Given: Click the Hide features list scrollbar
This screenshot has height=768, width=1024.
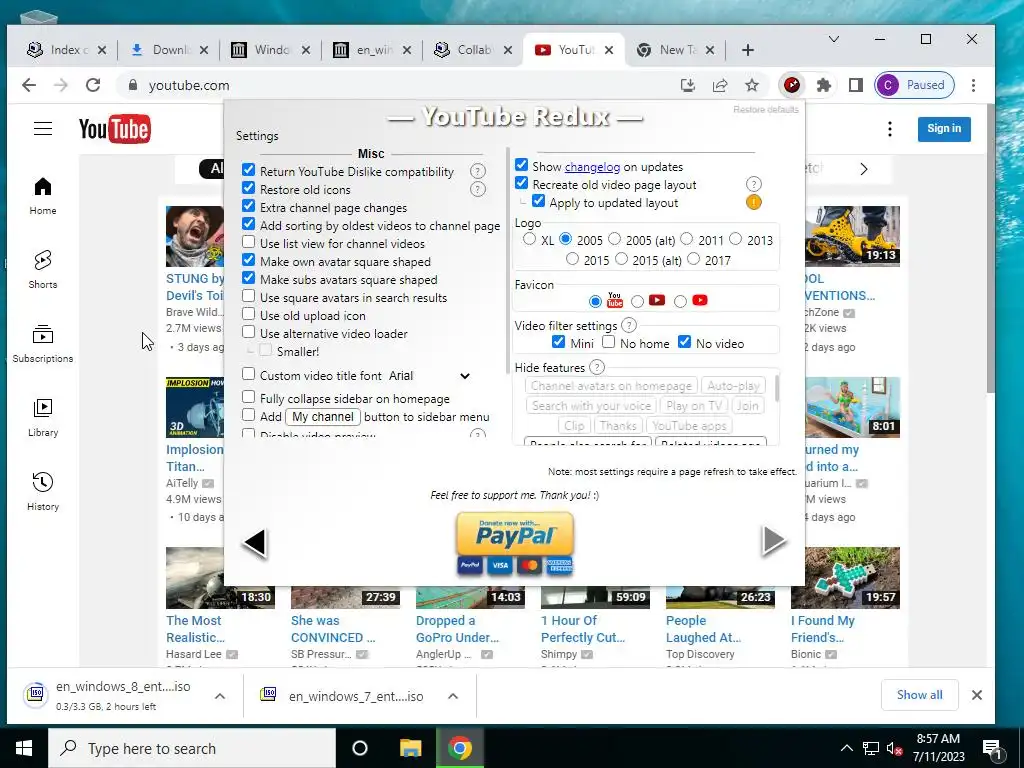Looking at the screenshot, I should [776, 389].
